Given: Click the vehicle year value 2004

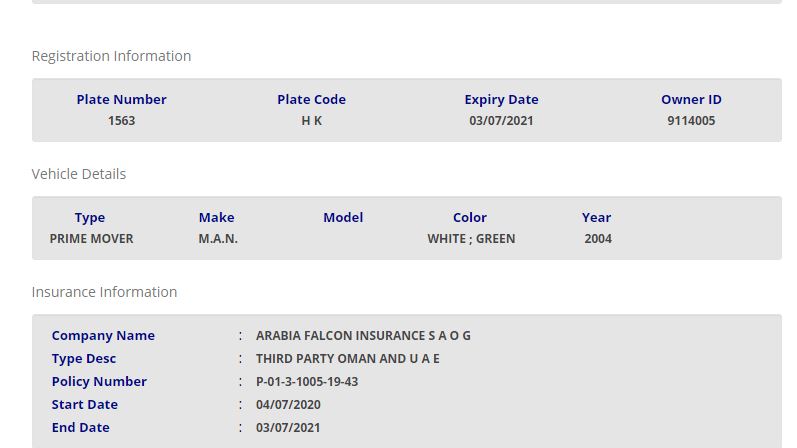Looking at the screenshot, I should [x=598, y=239].
